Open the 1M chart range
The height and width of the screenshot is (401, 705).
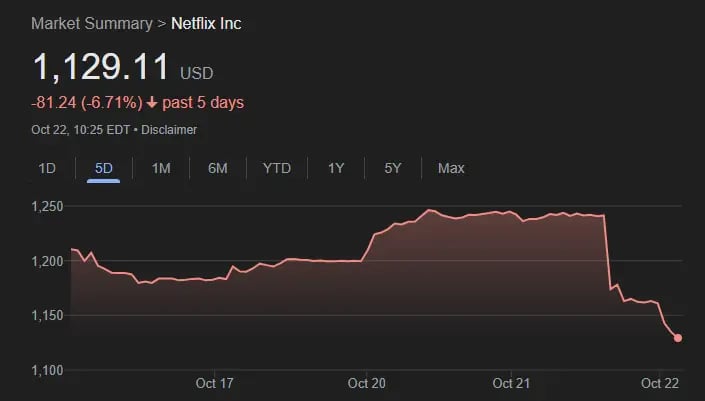pyautogui.click(x=161, y=168)
